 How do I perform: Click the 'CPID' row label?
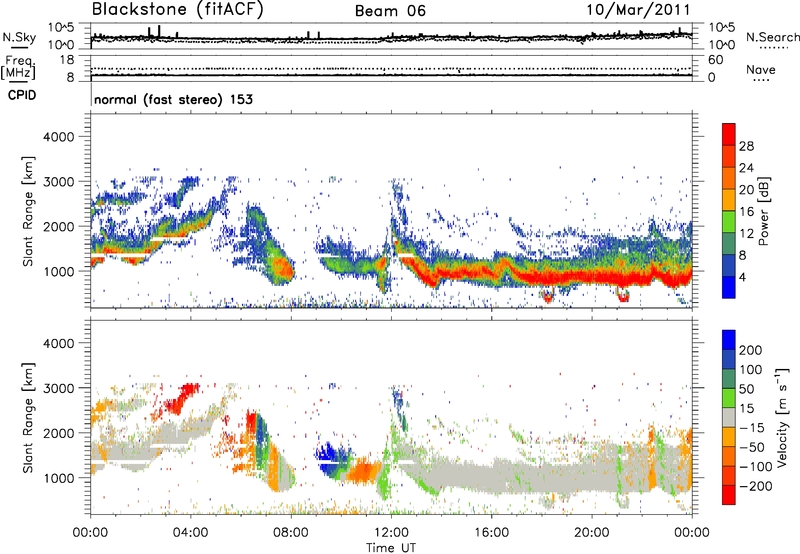pyautogui.click(x=22, y=95)
